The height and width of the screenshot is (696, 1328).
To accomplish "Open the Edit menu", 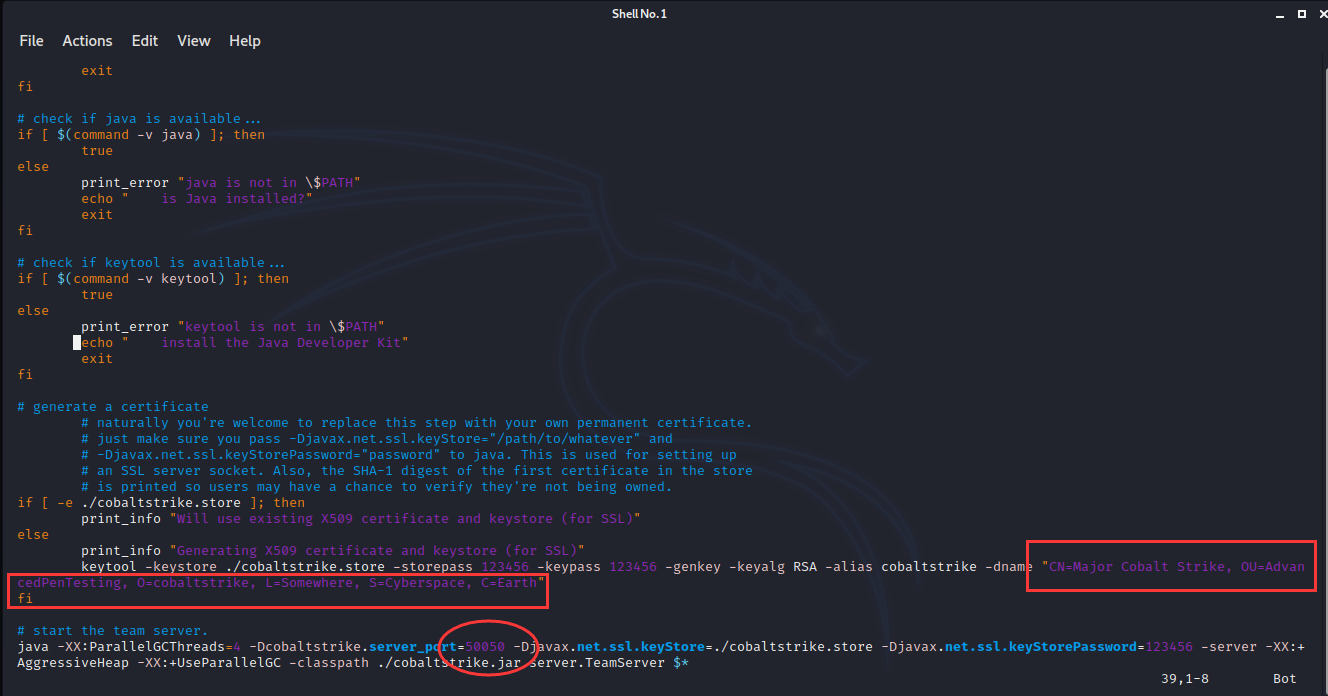I will [x=145, y=41].
